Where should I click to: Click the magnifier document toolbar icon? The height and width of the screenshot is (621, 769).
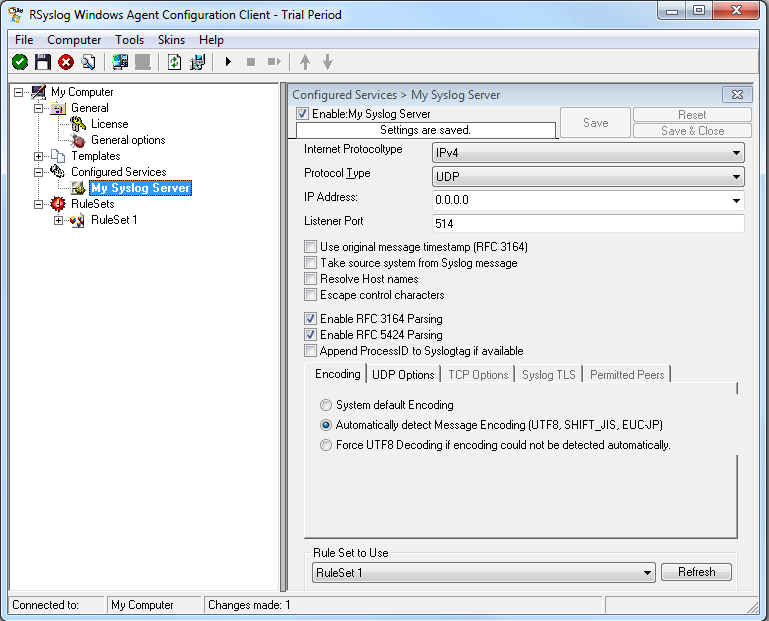point(88,62)
